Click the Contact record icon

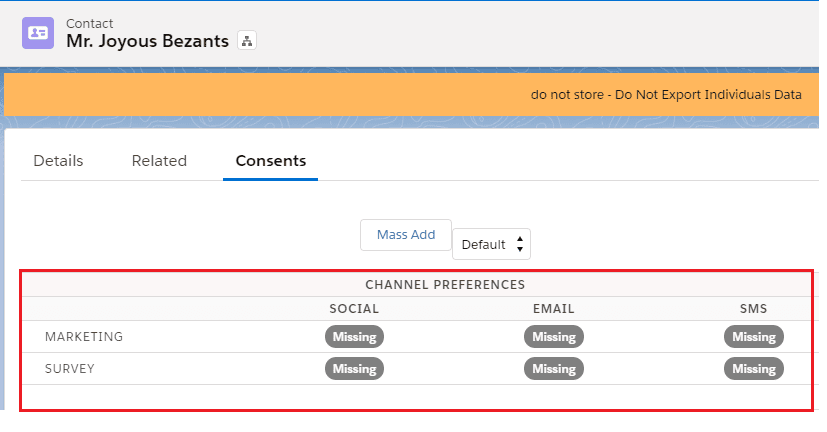pyautogui.click(x=38, y=32)
